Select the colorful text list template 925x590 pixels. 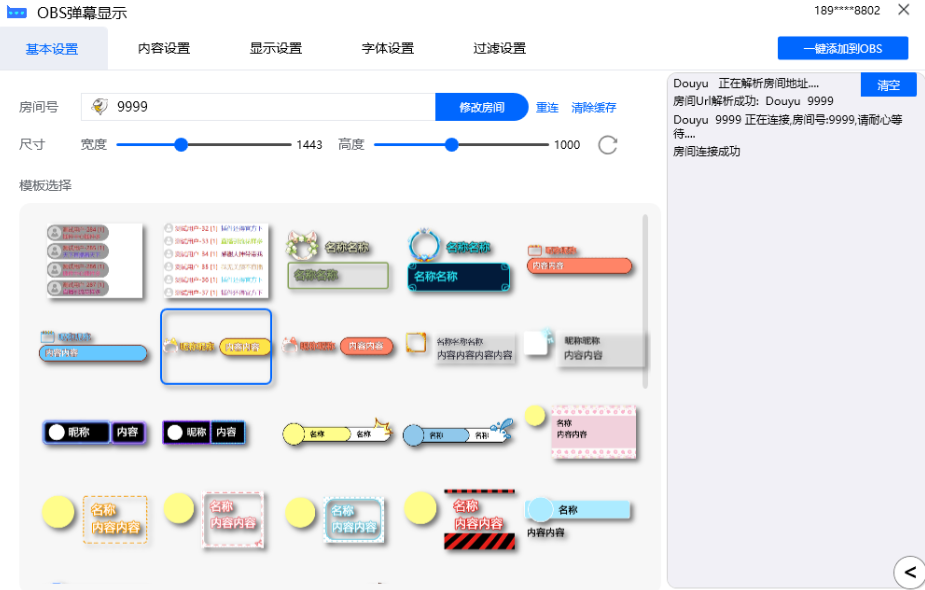tap(216, 260)
